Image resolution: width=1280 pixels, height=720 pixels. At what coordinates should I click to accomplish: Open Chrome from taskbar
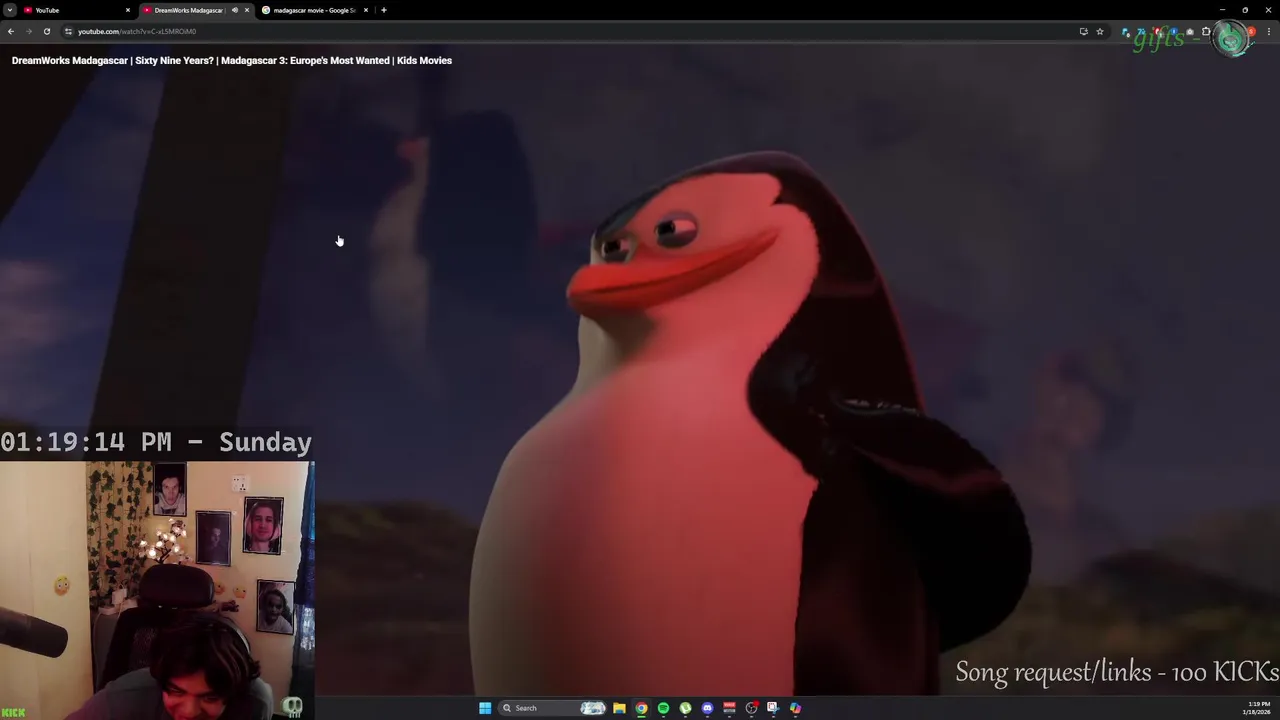(x=641, y=708)
